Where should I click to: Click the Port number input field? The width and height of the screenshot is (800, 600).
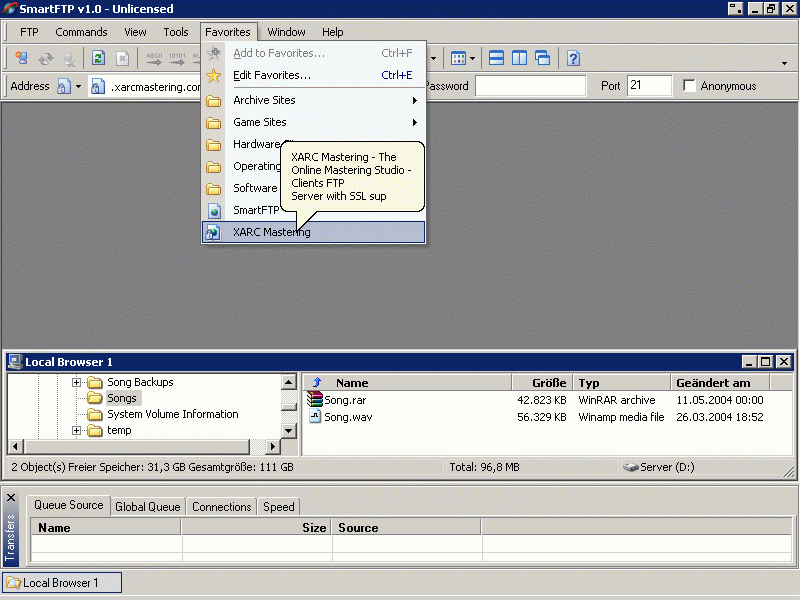pos(649,86)
